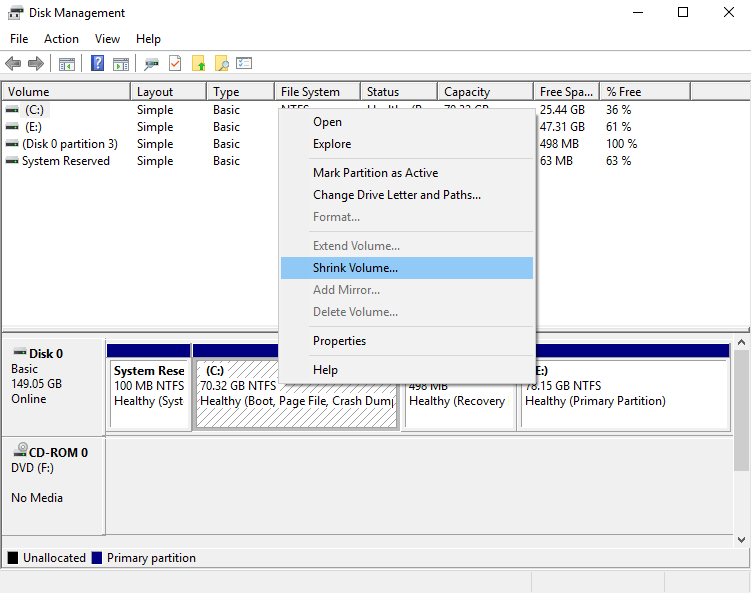Viewport: 751px width, 593px height.
Task: Open Help via the blue question-mark icon
Action: [x=97, y=63]
